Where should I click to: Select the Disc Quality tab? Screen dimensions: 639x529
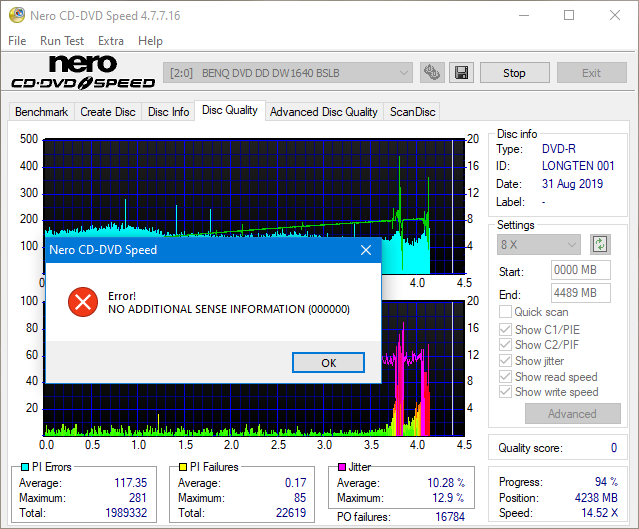point(230,110)
